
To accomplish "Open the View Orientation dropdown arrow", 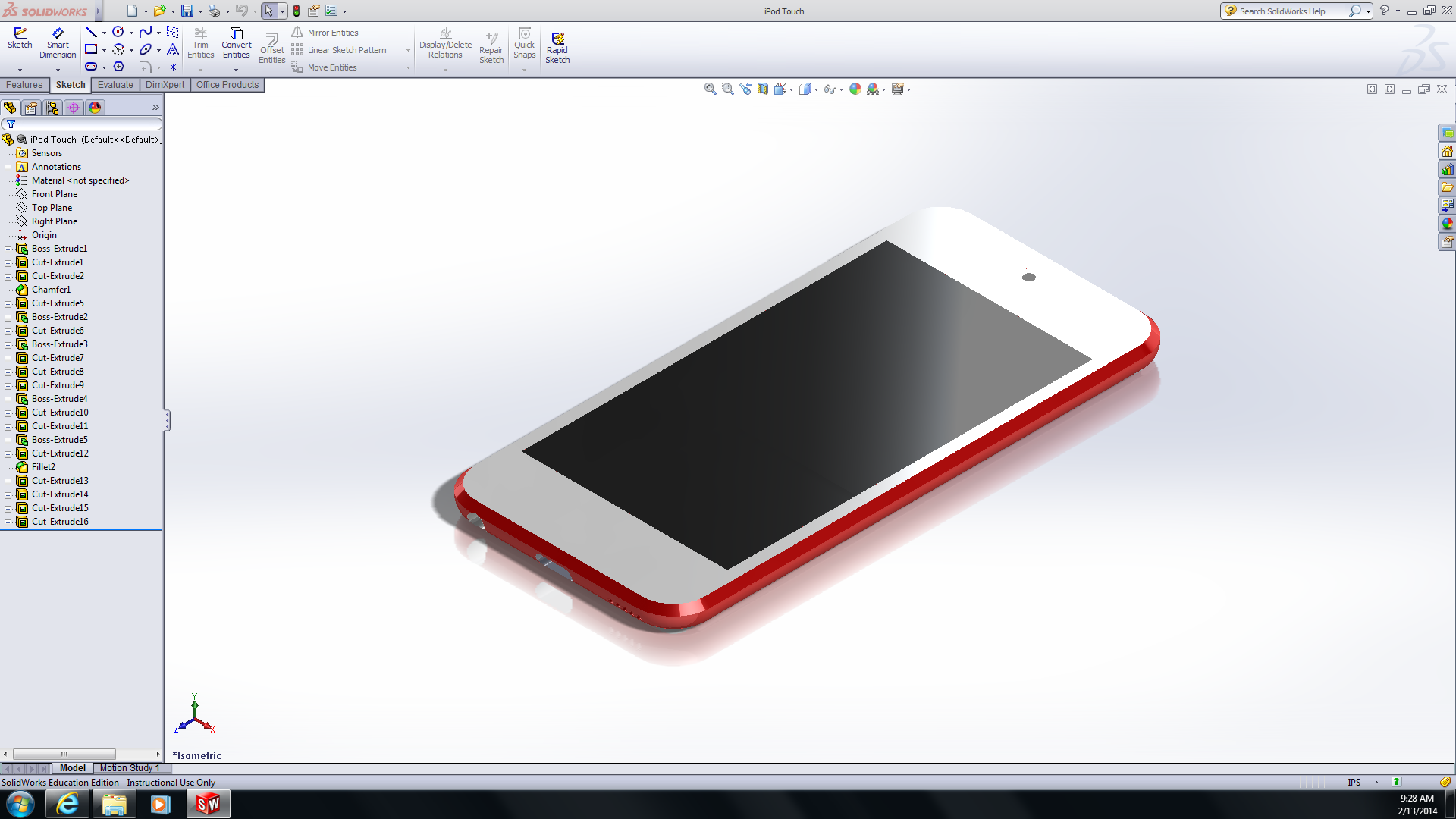I will 792,89.
